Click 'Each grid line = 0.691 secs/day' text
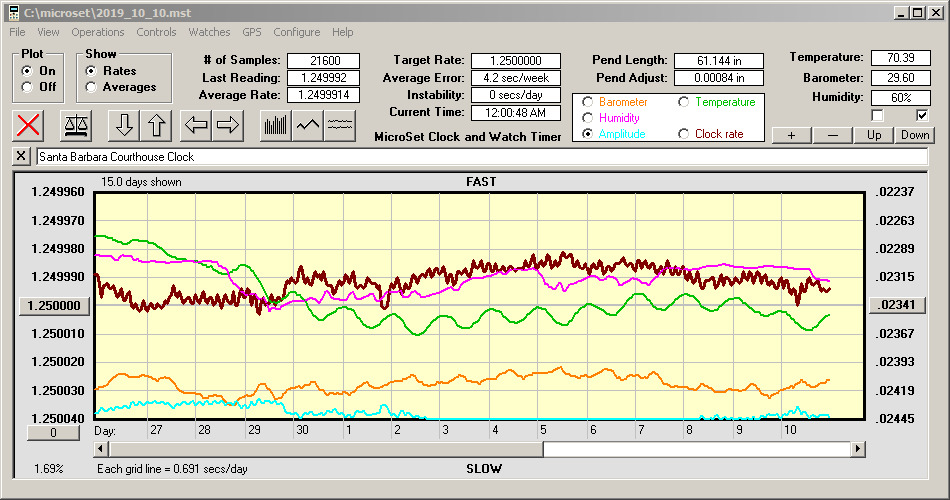 point(172,468)
